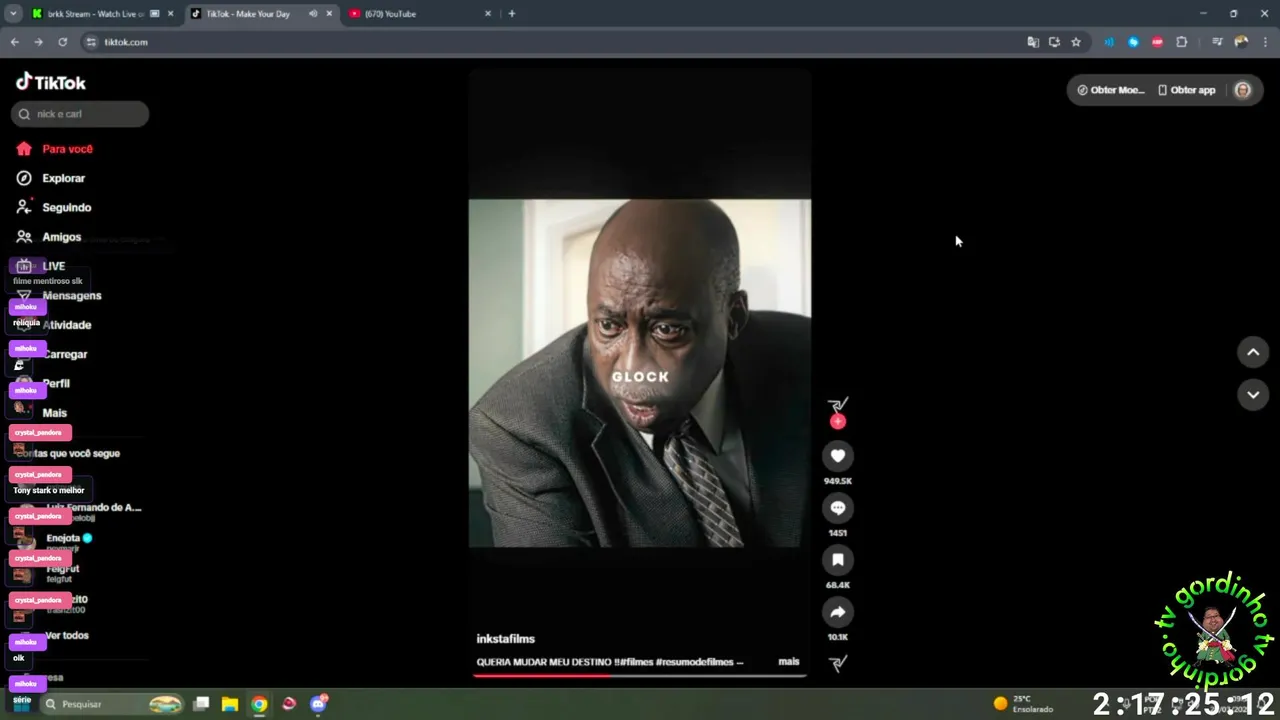Save video with bookmark icon
Screen dimensions: 1280x720
tap(838, 560)
